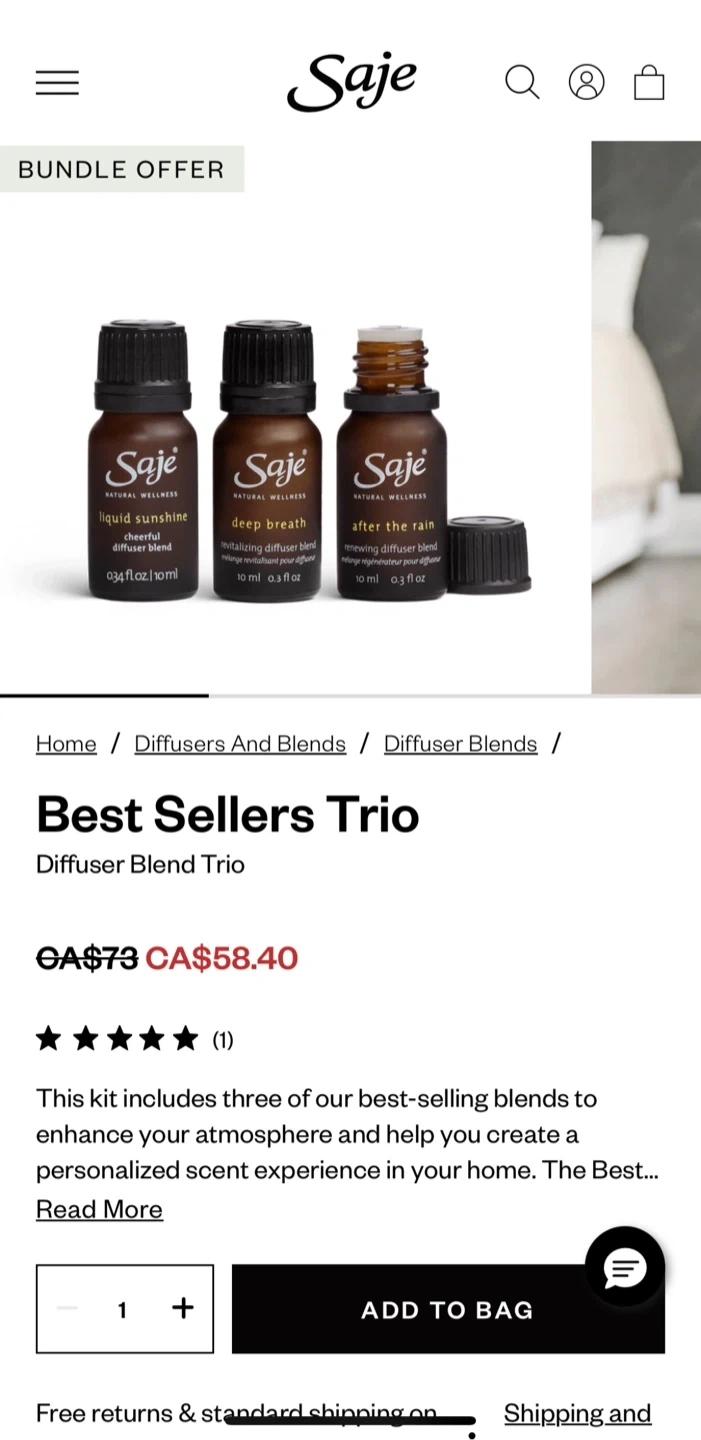
Task: Go to the Saje logo homepage
Action: (352, 82)
